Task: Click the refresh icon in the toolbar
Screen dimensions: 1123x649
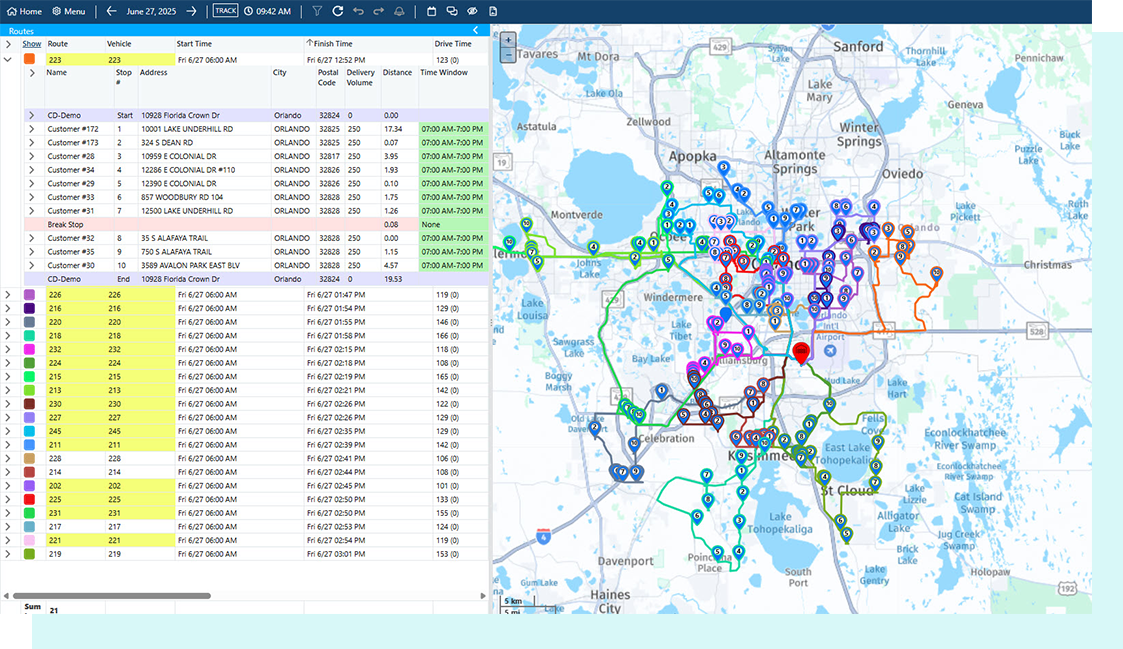Action: point(338,11)
